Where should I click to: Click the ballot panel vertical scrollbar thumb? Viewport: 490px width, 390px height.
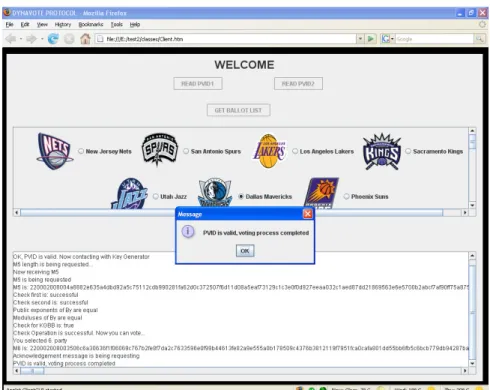[472, 142]
